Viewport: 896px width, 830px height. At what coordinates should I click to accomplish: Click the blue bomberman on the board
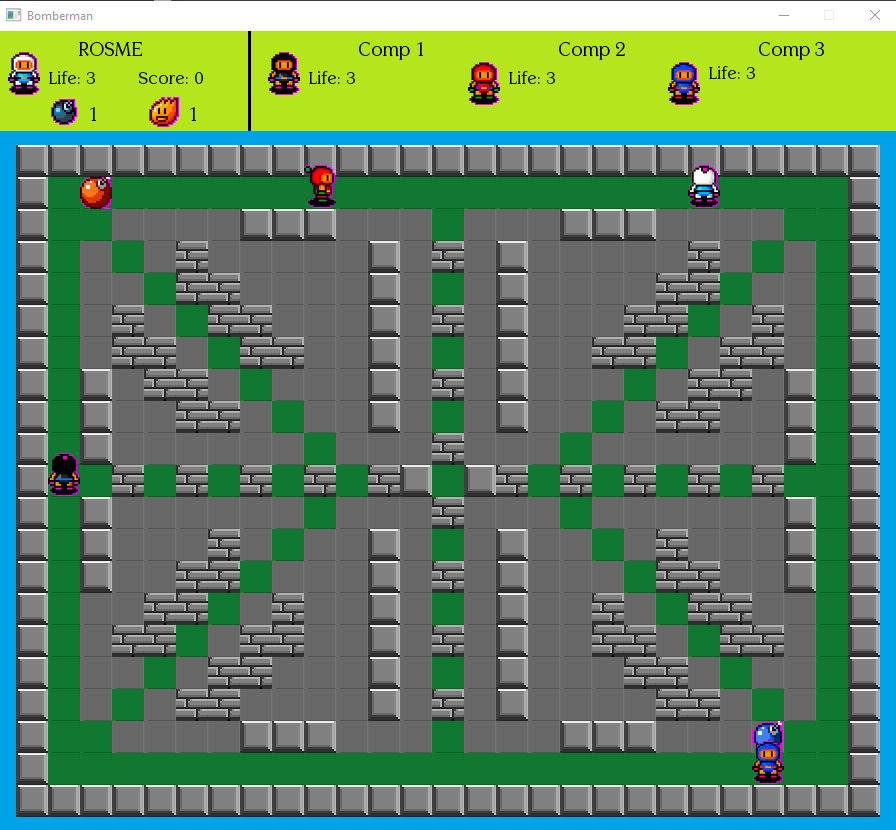point(768,762)
